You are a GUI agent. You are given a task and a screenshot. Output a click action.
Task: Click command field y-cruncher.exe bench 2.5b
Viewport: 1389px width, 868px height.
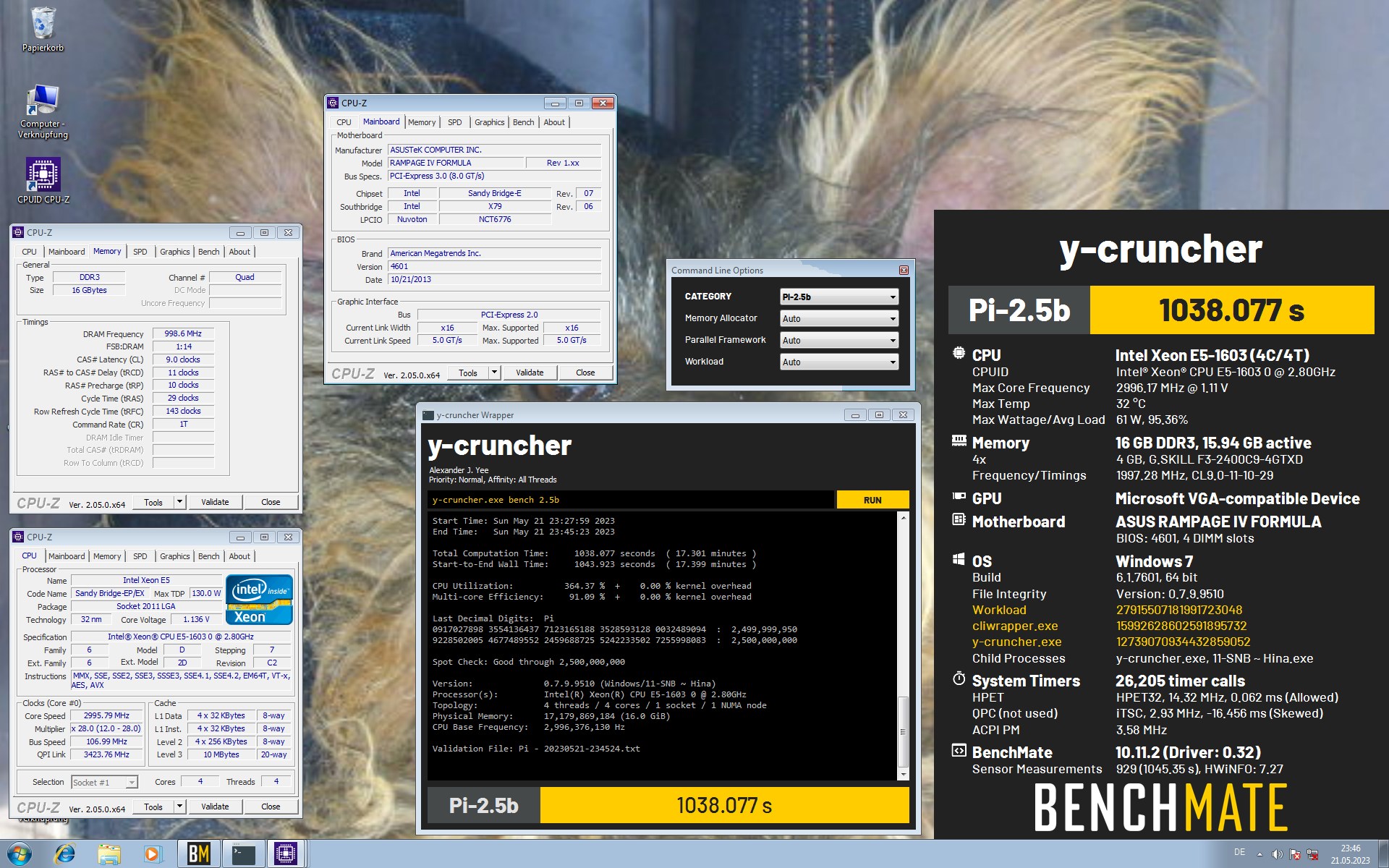click(631, 500)
